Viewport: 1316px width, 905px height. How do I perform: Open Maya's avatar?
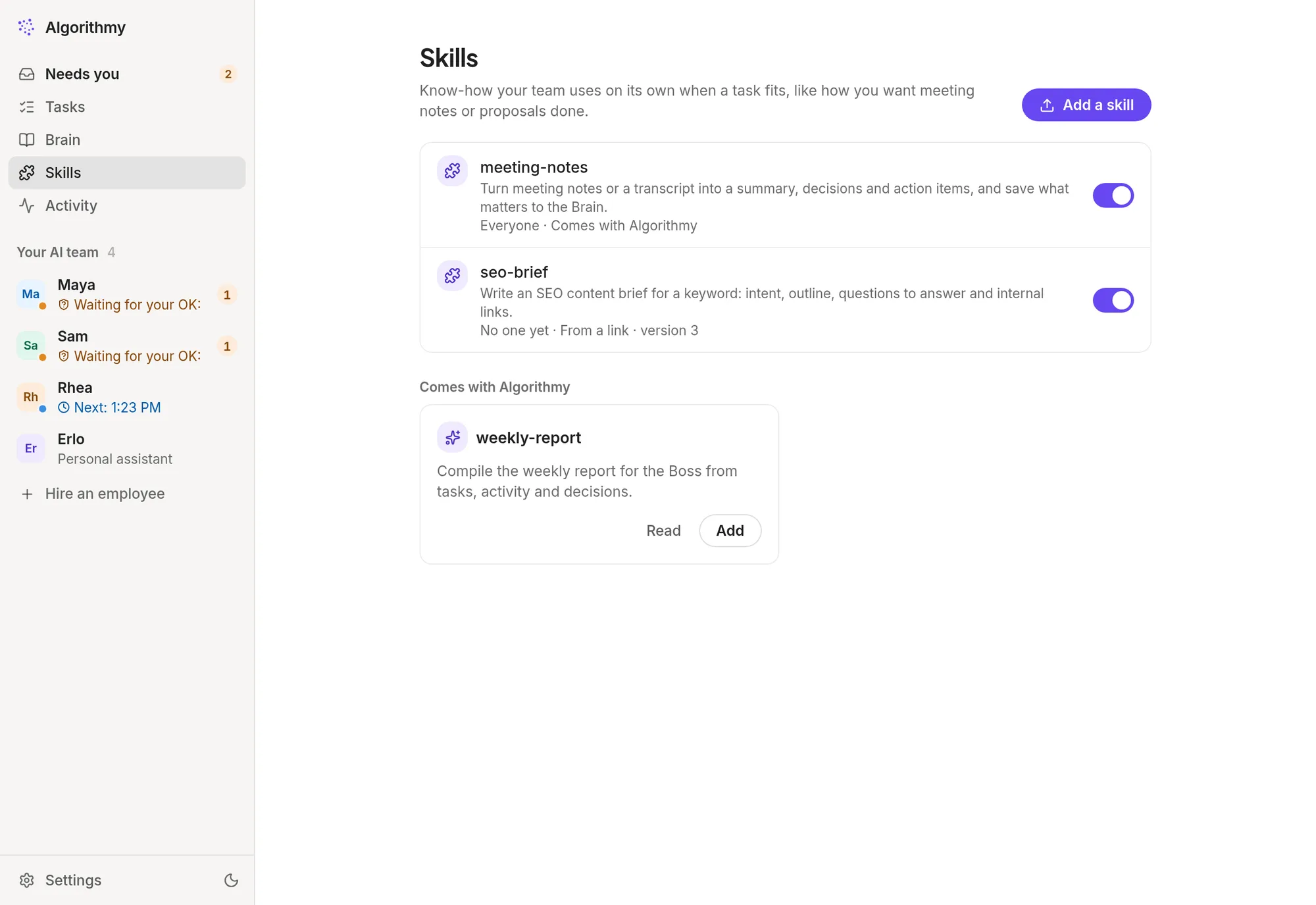[31, 294]
